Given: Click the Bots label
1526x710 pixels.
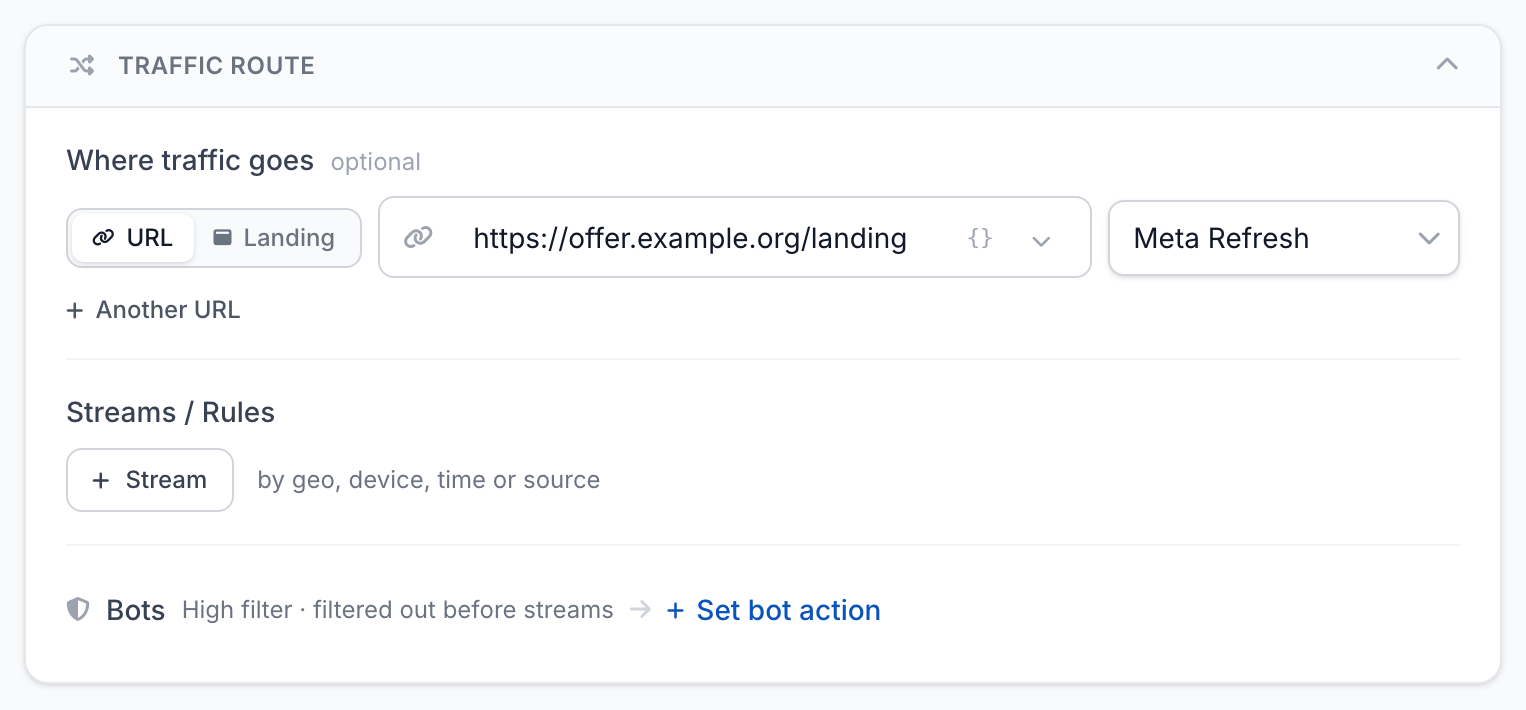Looking at the screenshot, I should [x=136, y=611].
